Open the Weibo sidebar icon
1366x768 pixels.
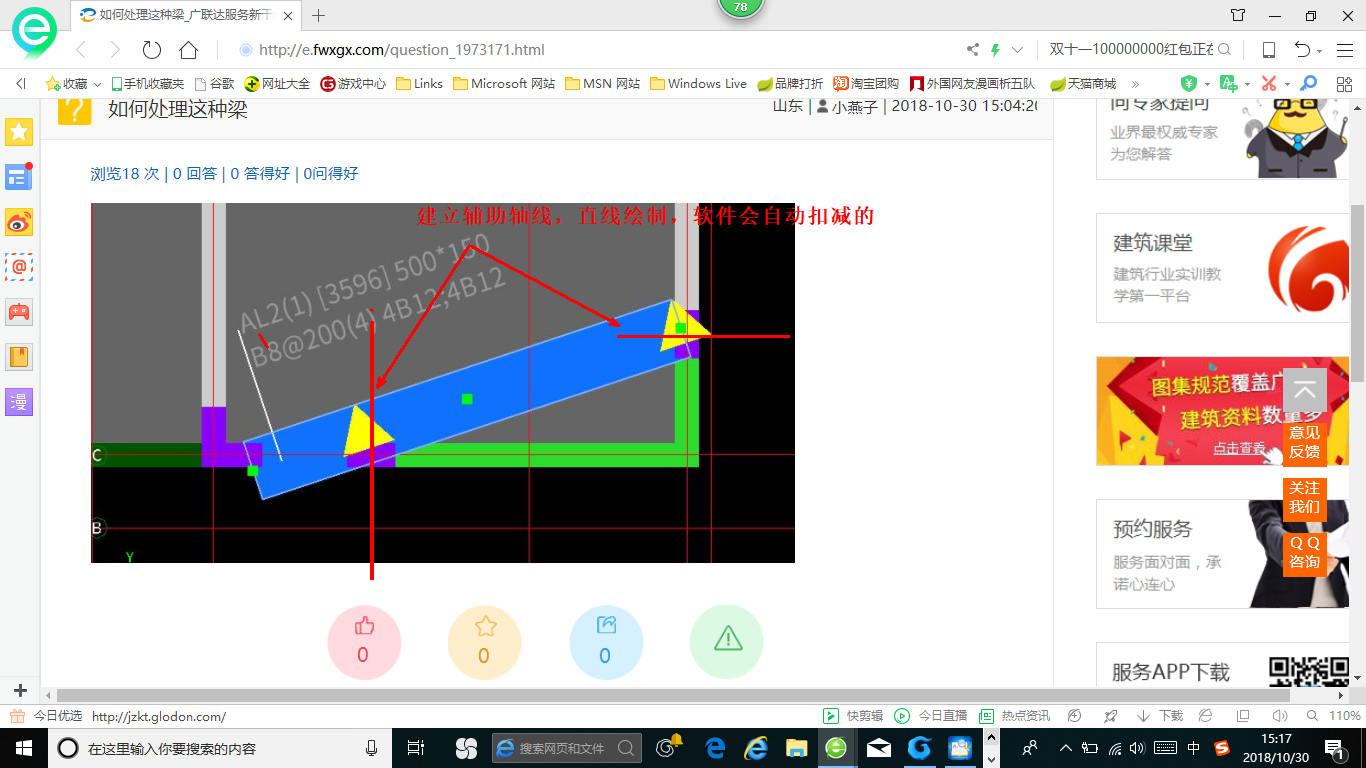pos(19,222)
